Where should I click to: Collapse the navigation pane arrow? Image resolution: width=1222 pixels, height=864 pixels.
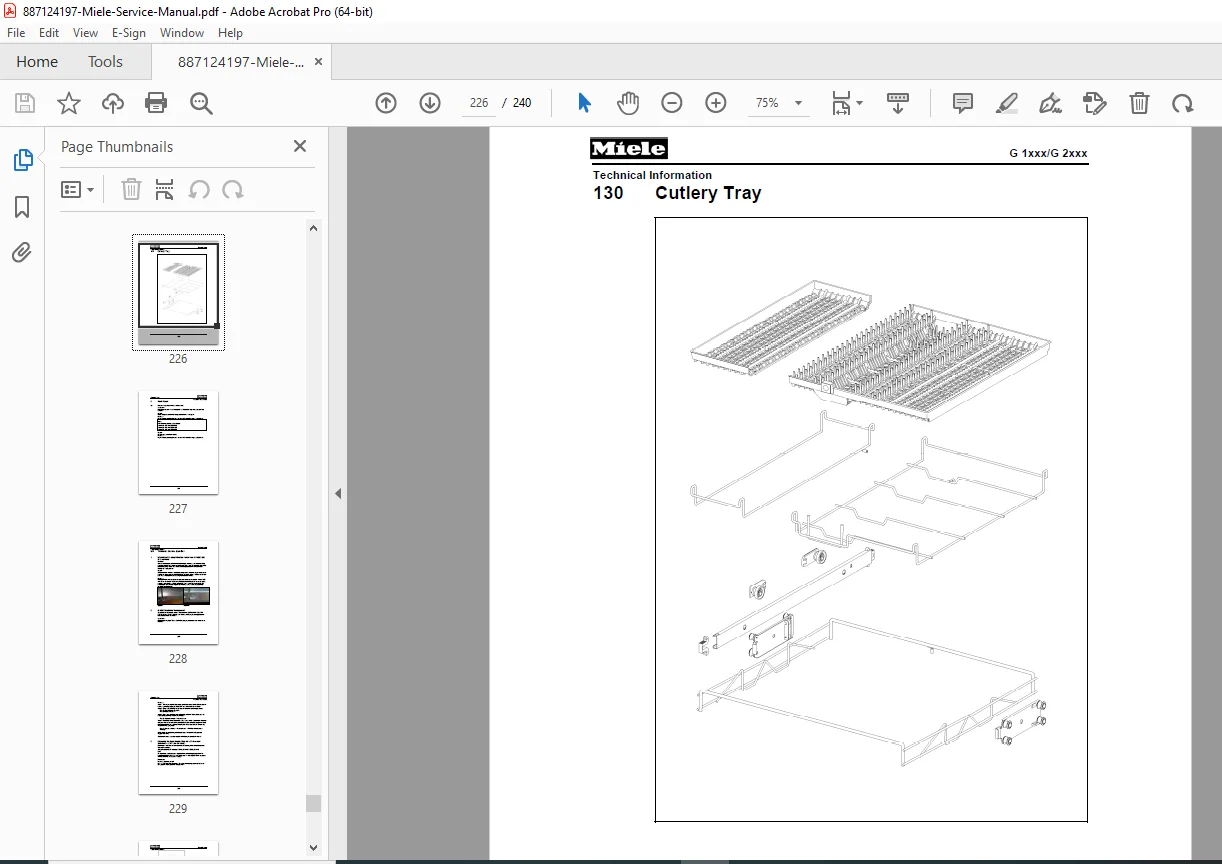tap(338, 494)
